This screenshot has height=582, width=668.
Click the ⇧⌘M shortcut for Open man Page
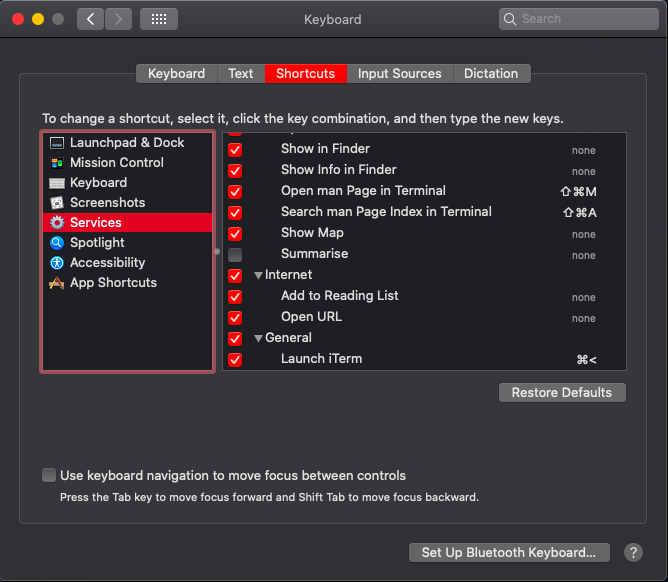(x=578, y=192)
